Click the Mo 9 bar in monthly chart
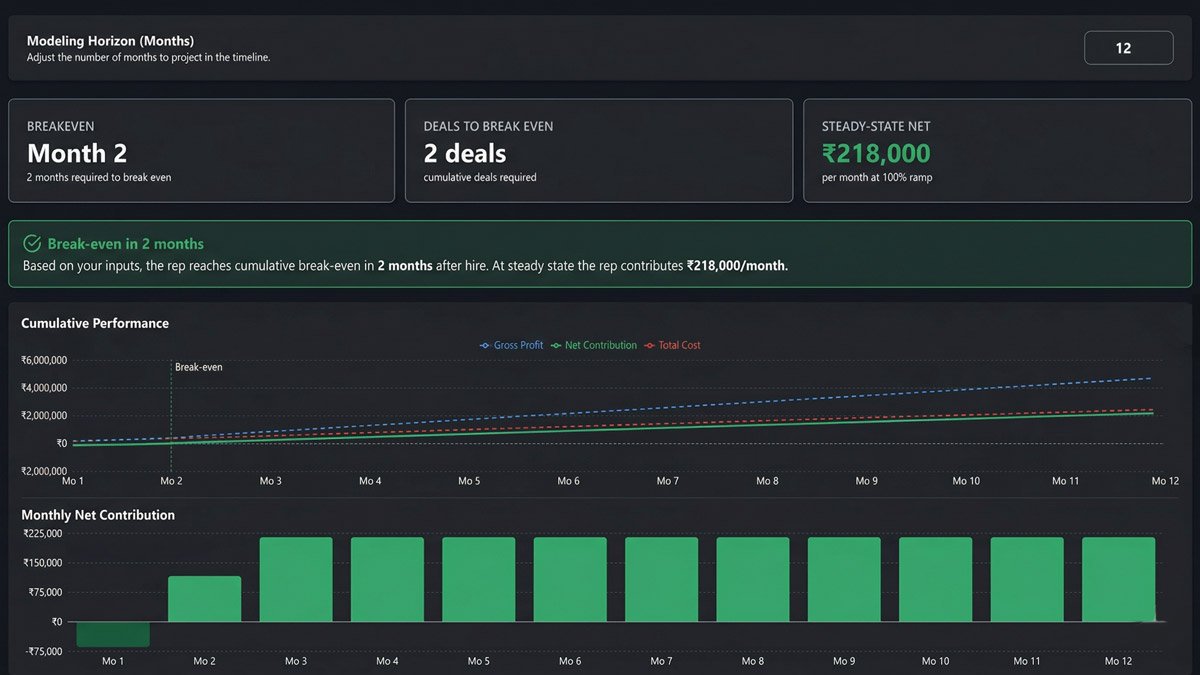 (844, 580)
